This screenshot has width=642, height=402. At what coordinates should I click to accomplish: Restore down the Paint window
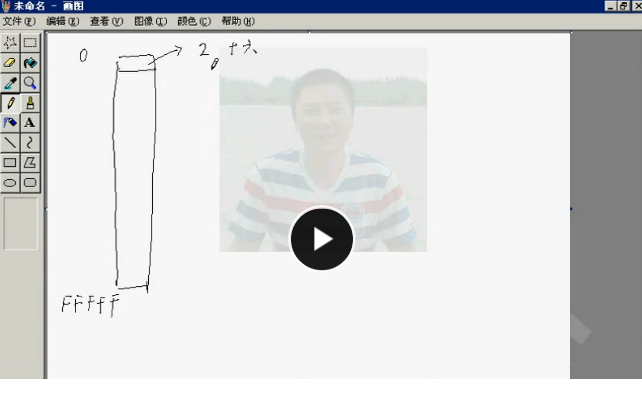pyautogui.click(x=624, y=6)
